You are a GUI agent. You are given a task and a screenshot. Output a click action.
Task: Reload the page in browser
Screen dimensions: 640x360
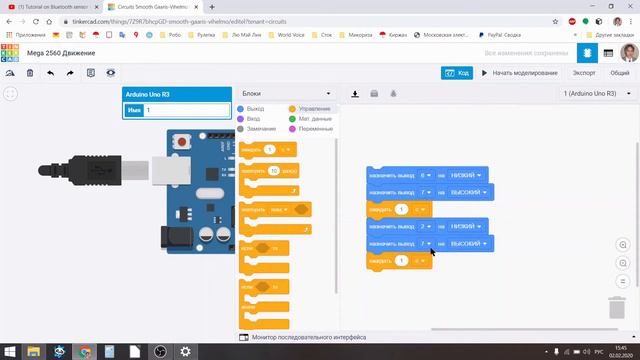(36, 22)
